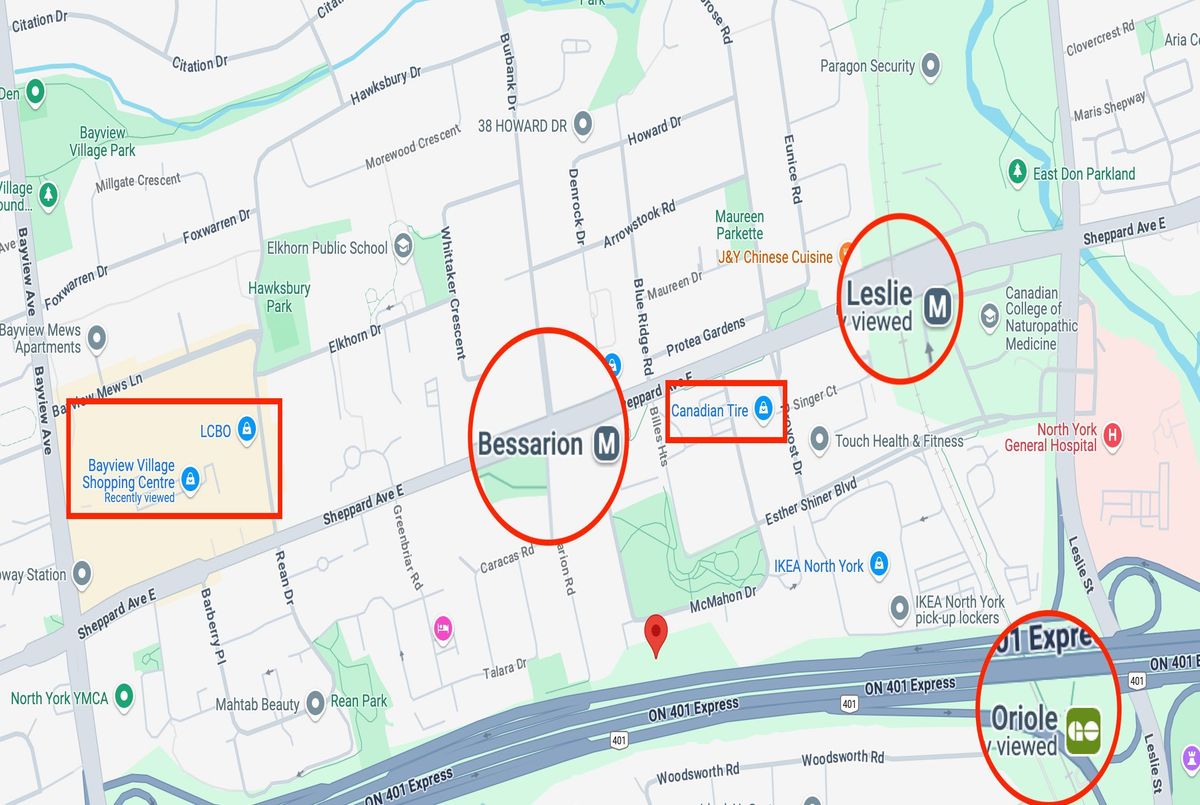Viewport: 1200px width, 805px height.
Task: Open the LCBO shopping pin
Action: [x=248, y=431]
